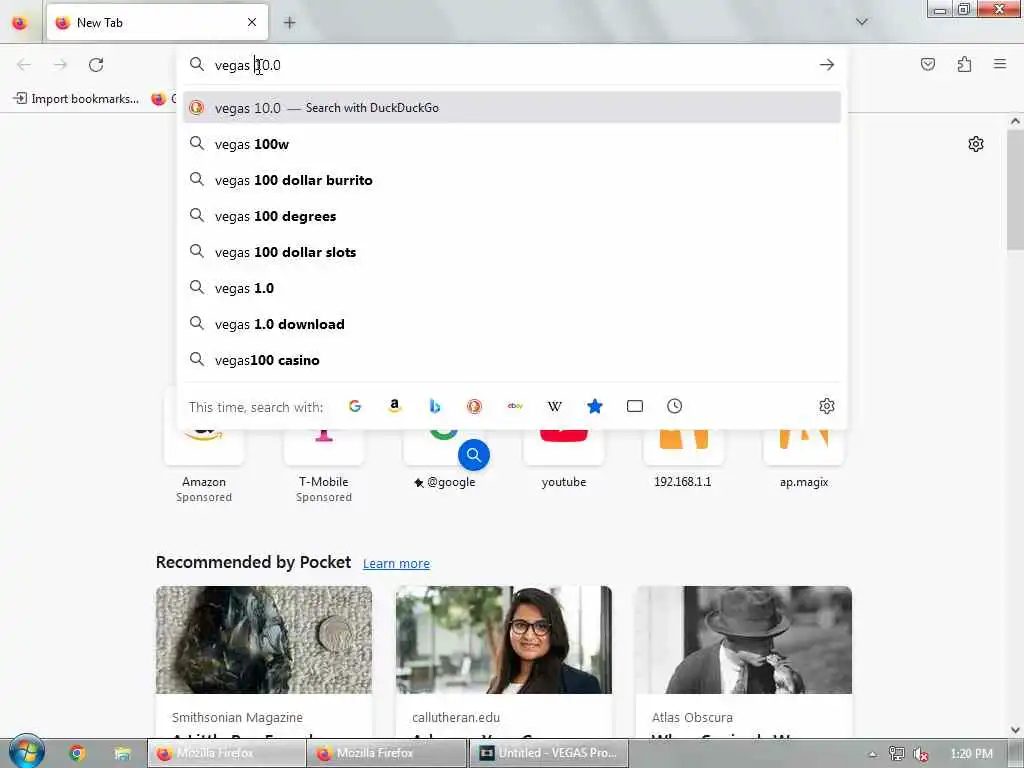Open Windows Start menu orb
Image resolution: width=1024 pixels, height=768 pixels.
pyautogui.click(x=26, y=752)
